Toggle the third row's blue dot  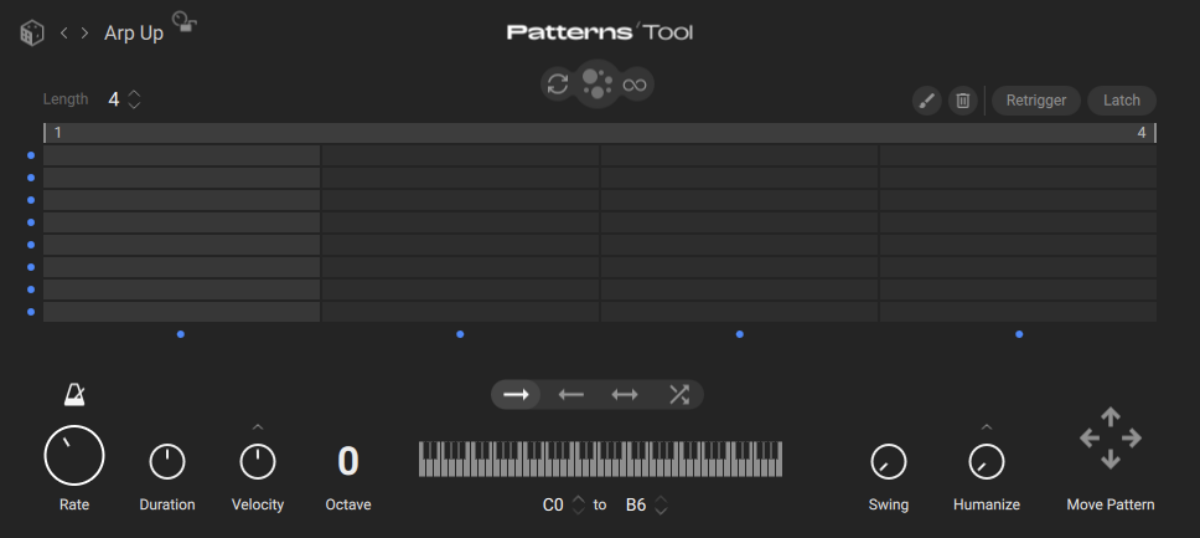coord(31,200)
